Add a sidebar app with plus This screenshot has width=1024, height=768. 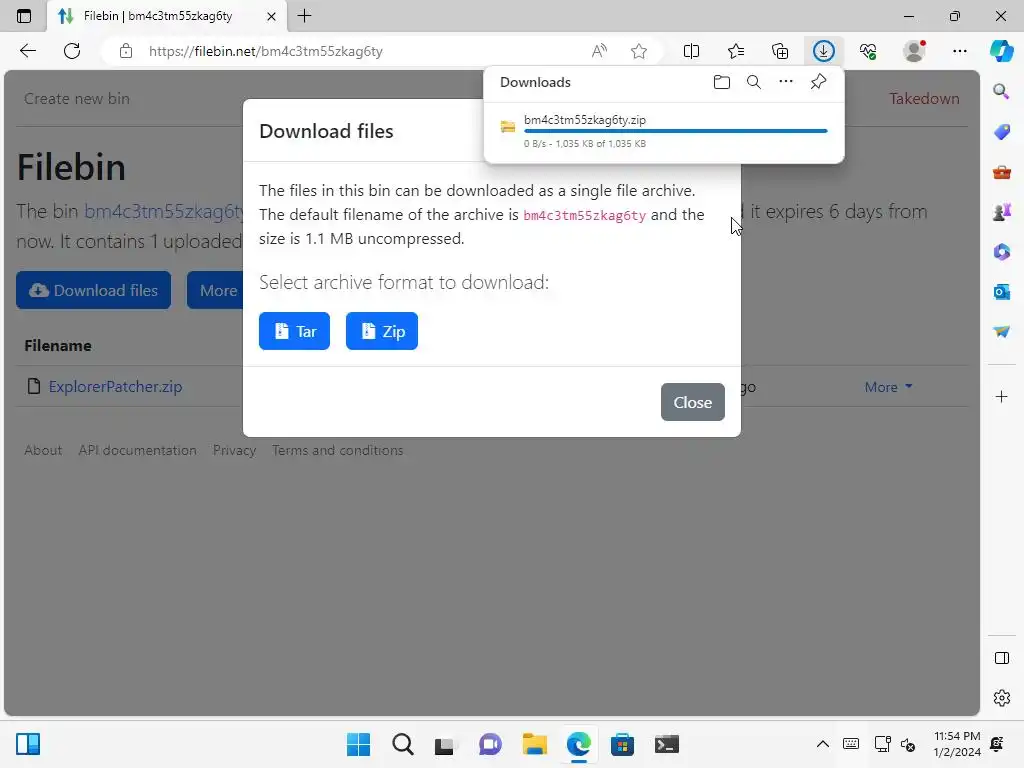click(1001, 396)
